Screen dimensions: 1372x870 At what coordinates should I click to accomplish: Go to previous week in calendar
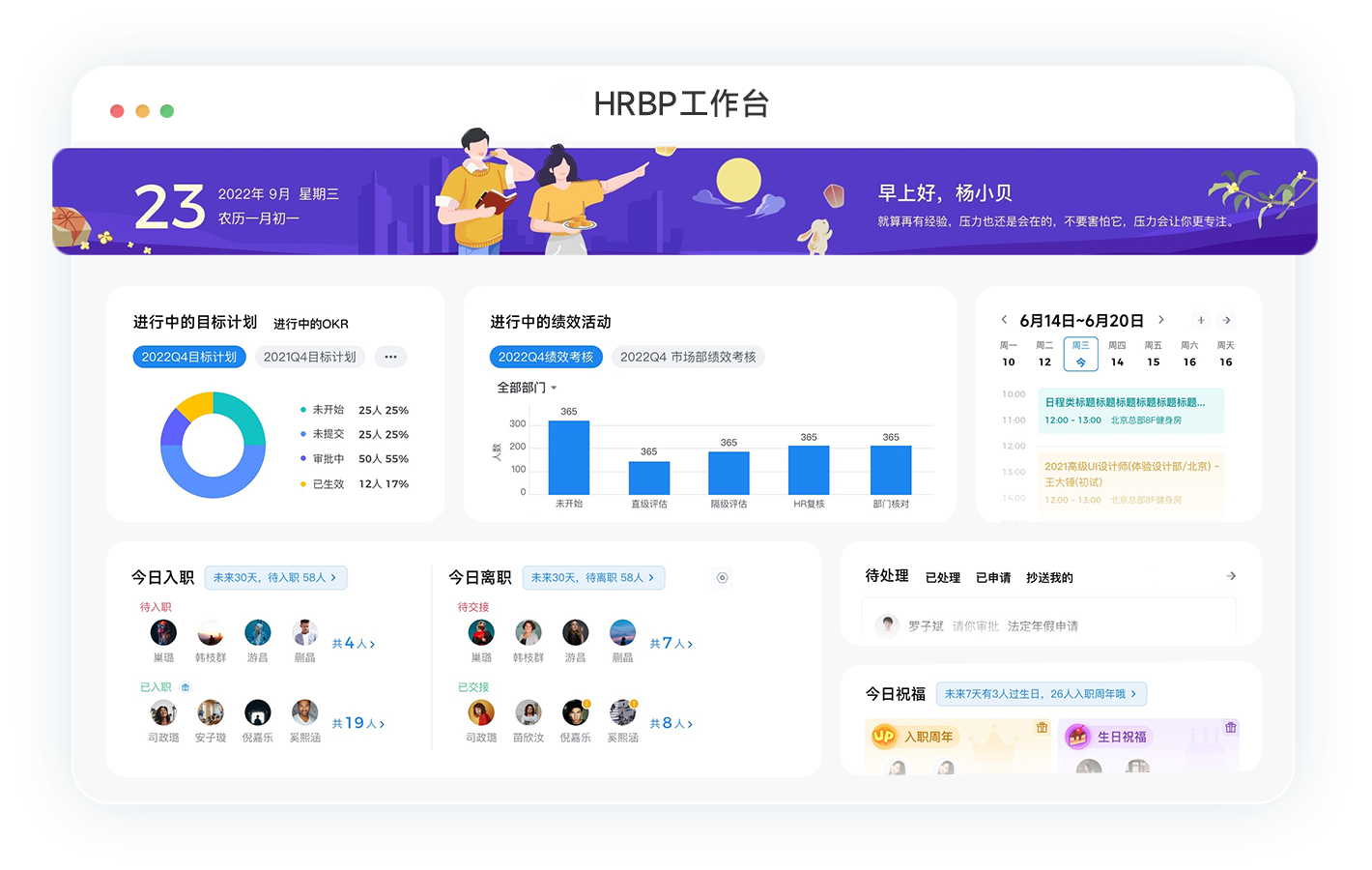(1004, 320)
